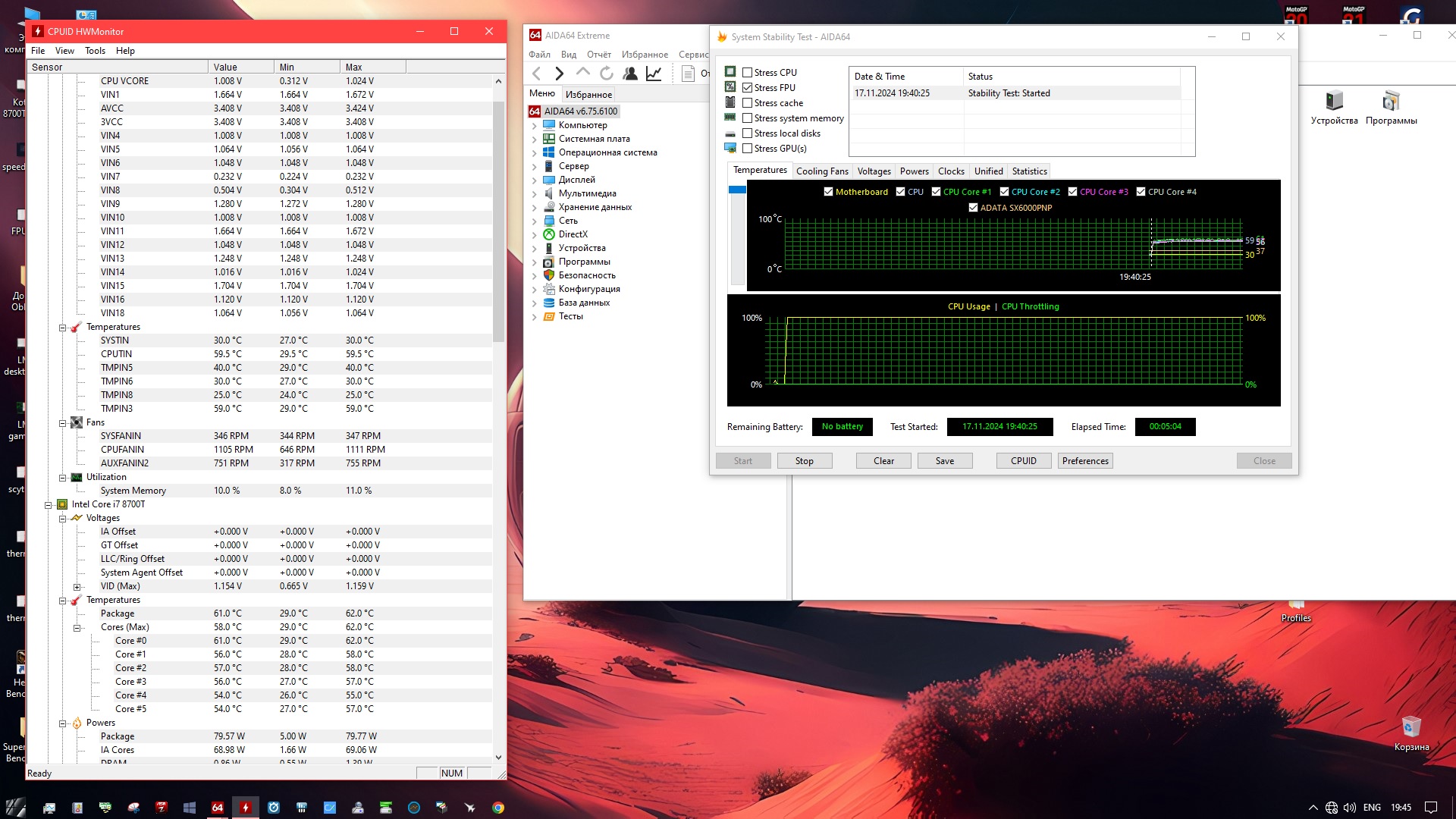Click the AIDA64 forward navigation arrow
The height and width of the screenshot is (819, 1456).
[x=560, y=74]
